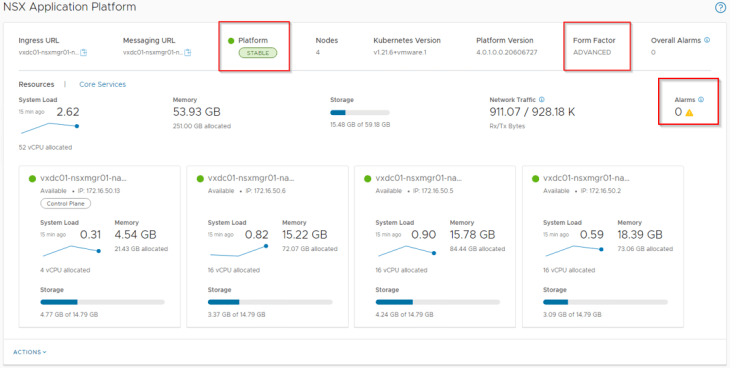Click '84.44 GB allocated' text
Image resolution: width=730 pixels, height=368 pixels.
[477, 249]
